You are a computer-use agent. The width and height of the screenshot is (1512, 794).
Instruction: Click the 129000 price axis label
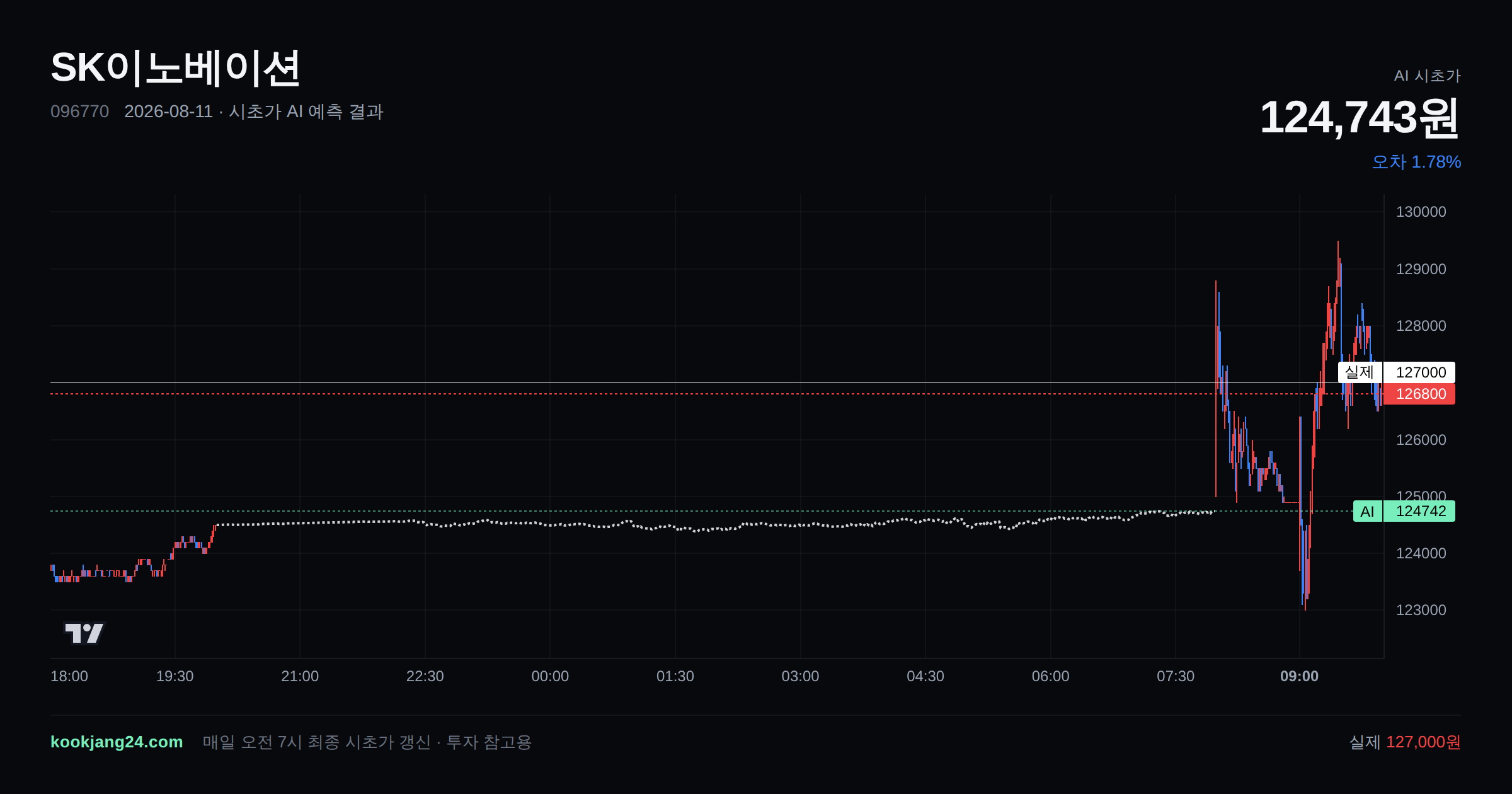[1421, 269]
